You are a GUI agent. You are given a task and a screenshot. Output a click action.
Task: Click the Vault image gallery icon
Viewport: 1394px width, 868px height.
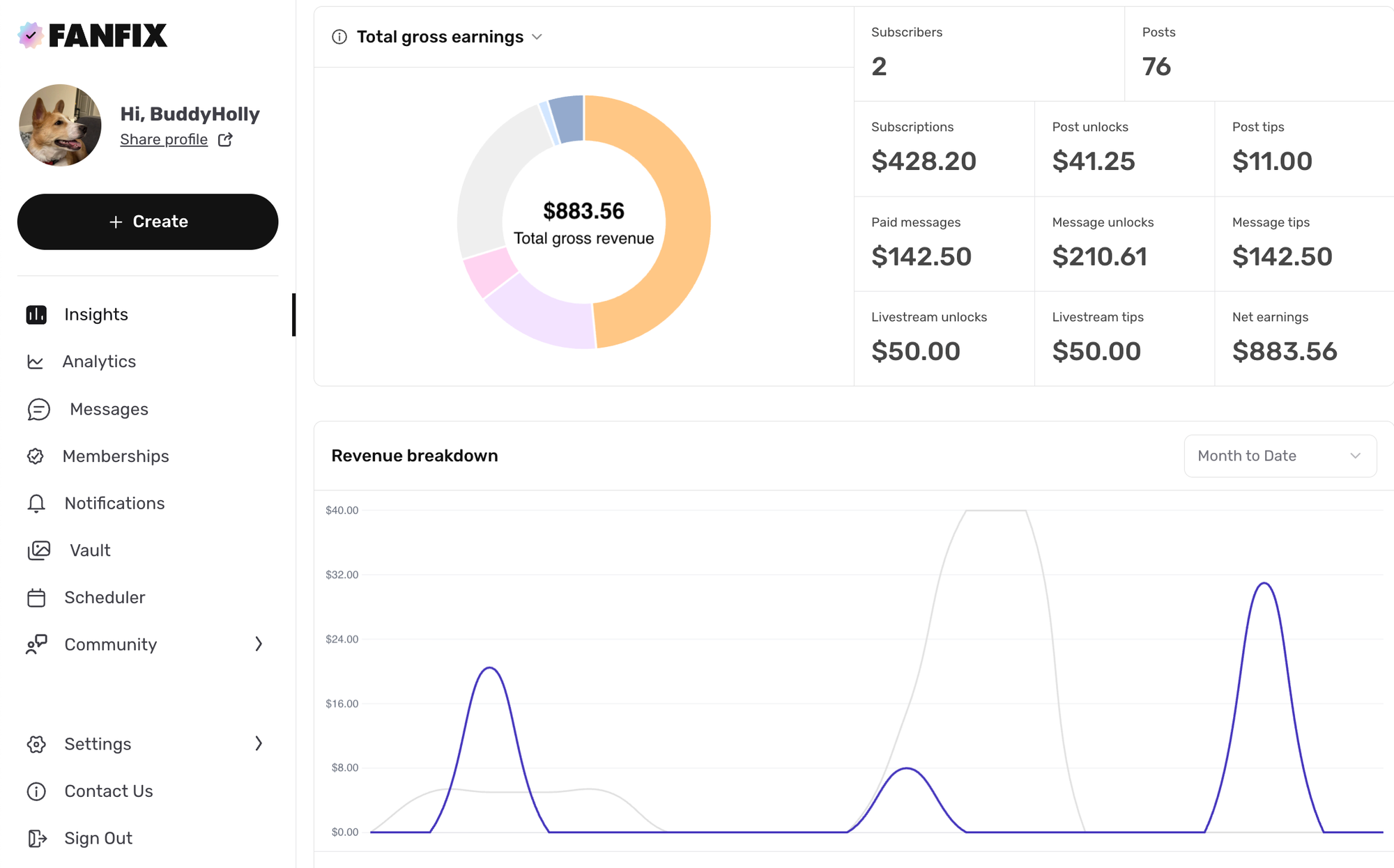coord(39,550)
